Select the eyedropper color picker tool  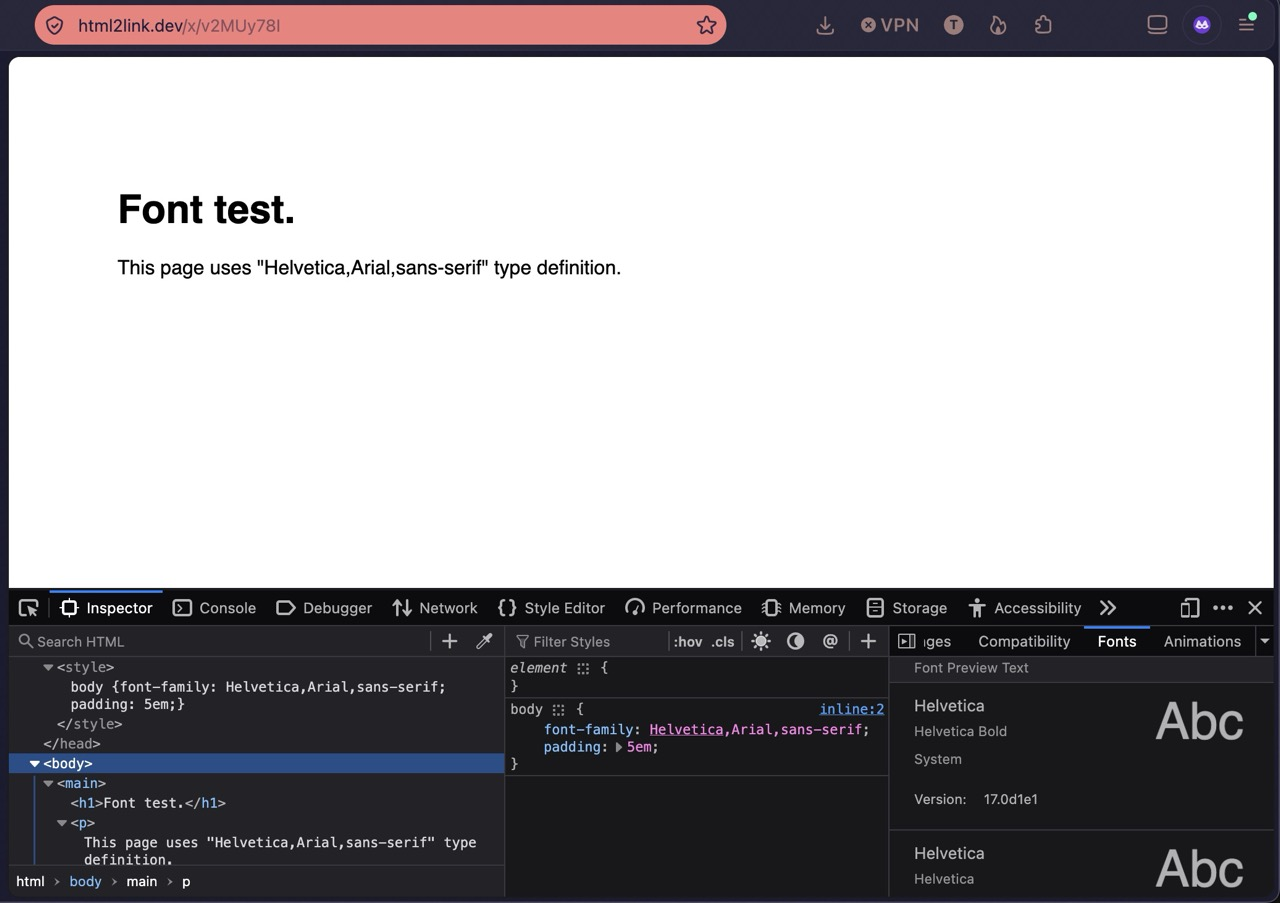pos(484,641)
